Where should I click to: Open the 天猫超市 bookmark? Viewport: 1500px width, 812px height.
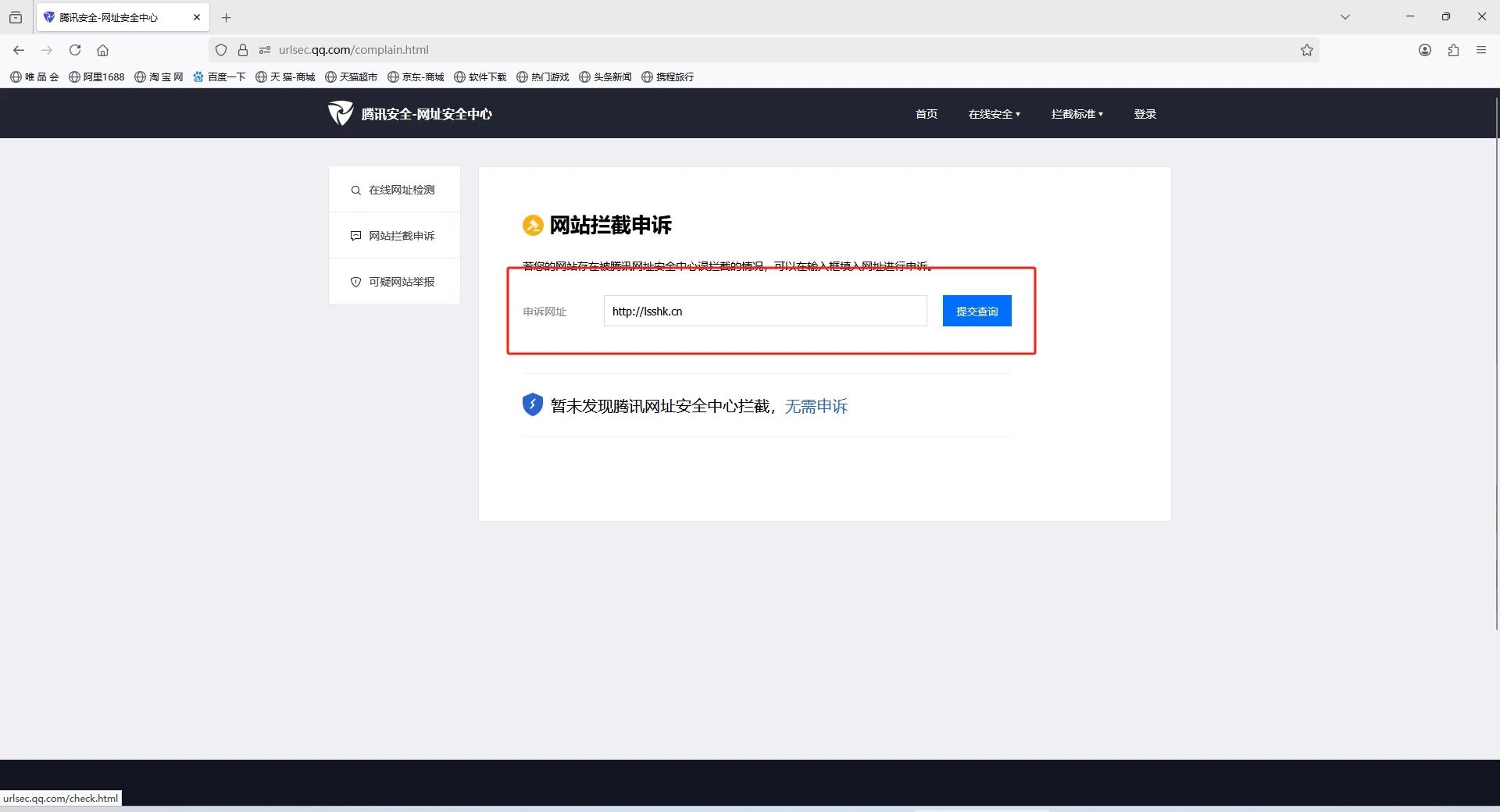pyautogui.click(x=351, y=77)
